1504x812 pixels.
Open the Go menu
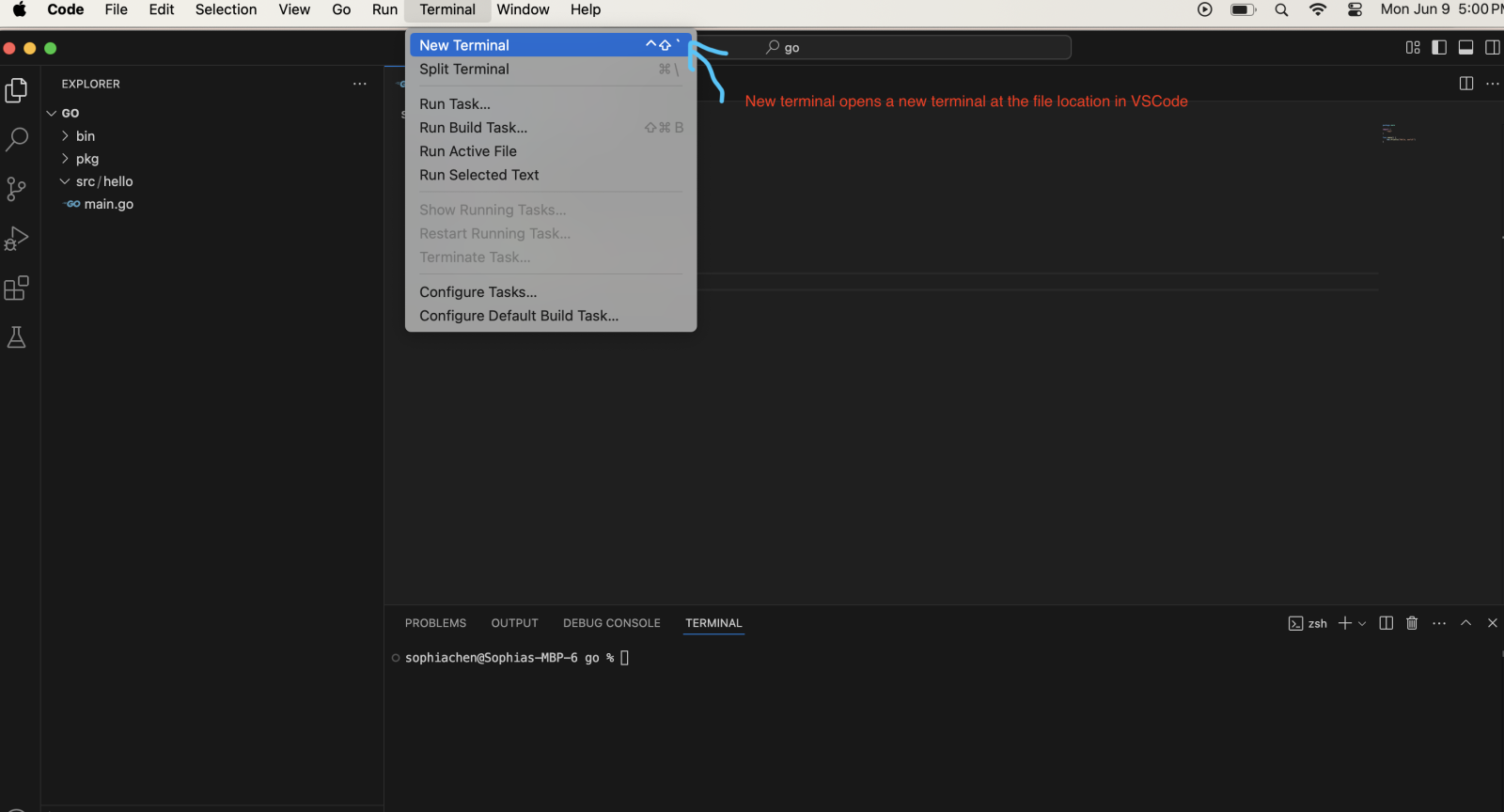pos(341,9)
